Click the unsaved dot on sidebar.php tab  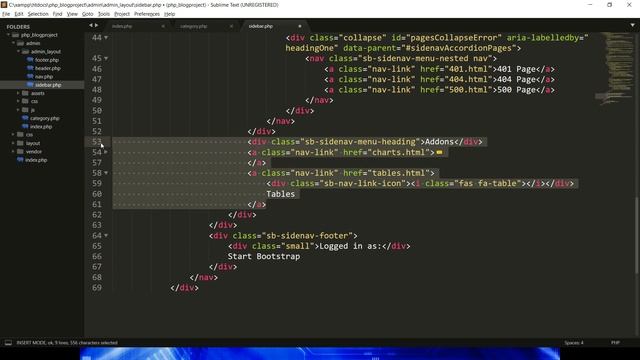coord(300,26)
